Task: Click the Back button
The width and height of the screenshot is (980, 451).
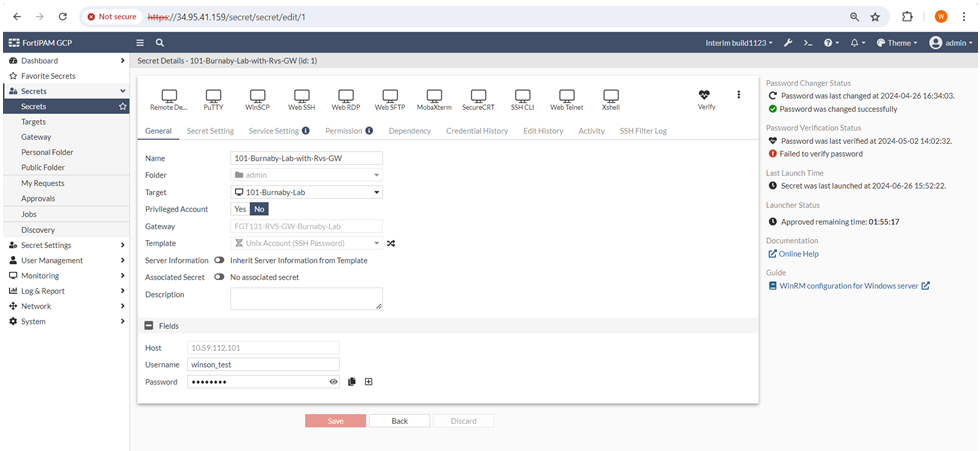Action: click(x=399, y=421)
